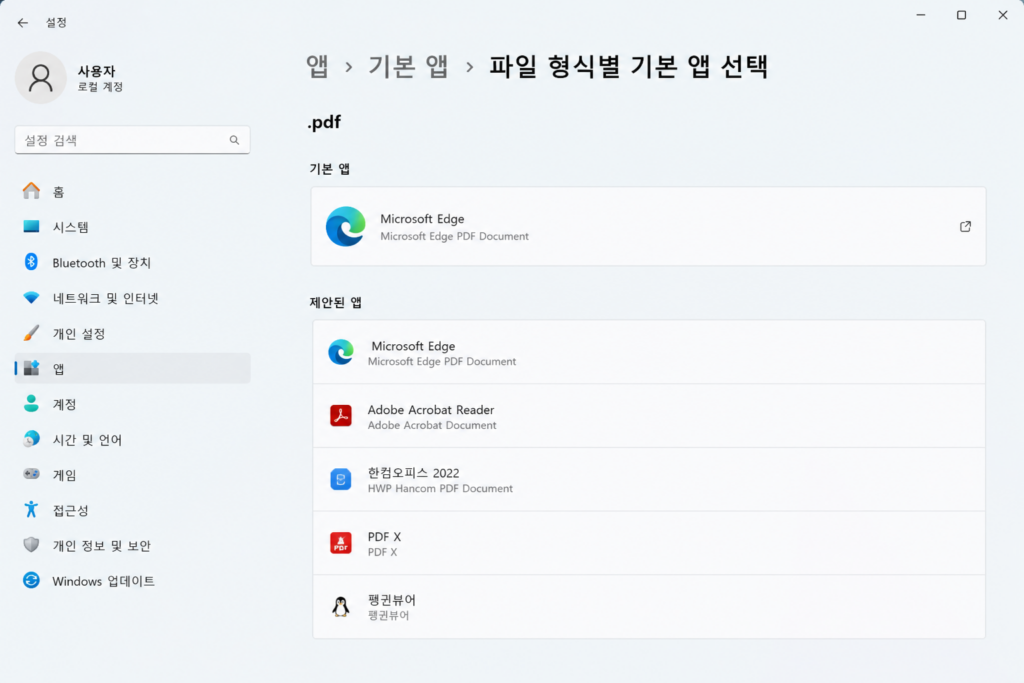Screen dimensions: 1024x683
Task: Click the Home (홈) house icon
Action: point(31,191)
